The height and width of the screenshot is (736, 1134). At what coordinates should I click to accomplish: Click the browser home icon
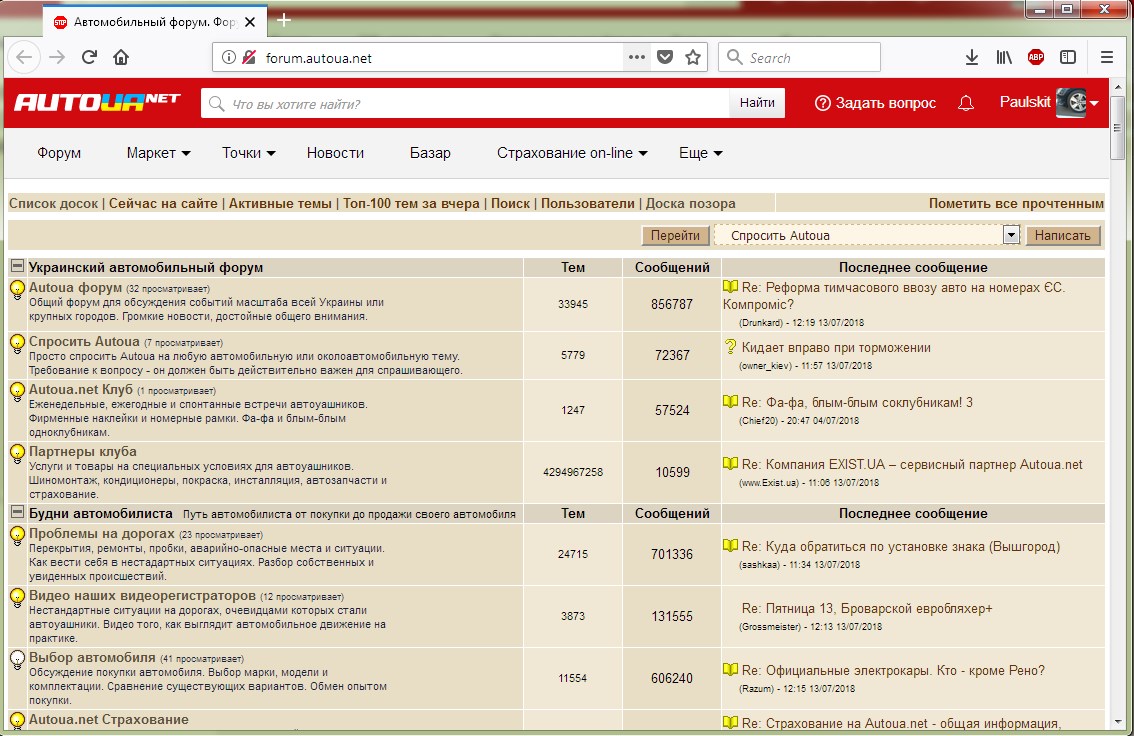121,58
